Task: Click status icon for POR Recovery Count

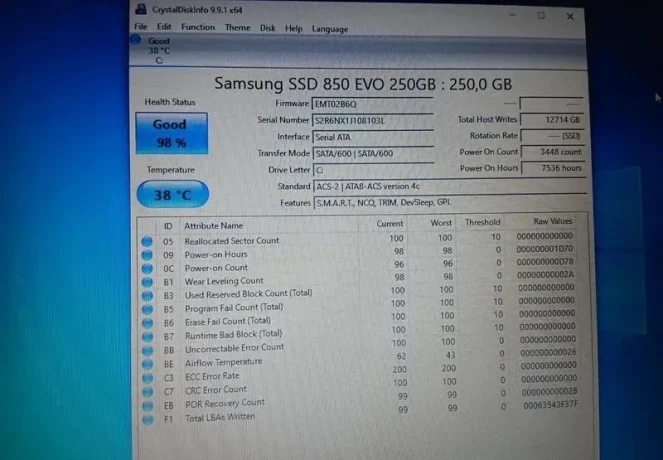Action: click(x=148, y=406)
